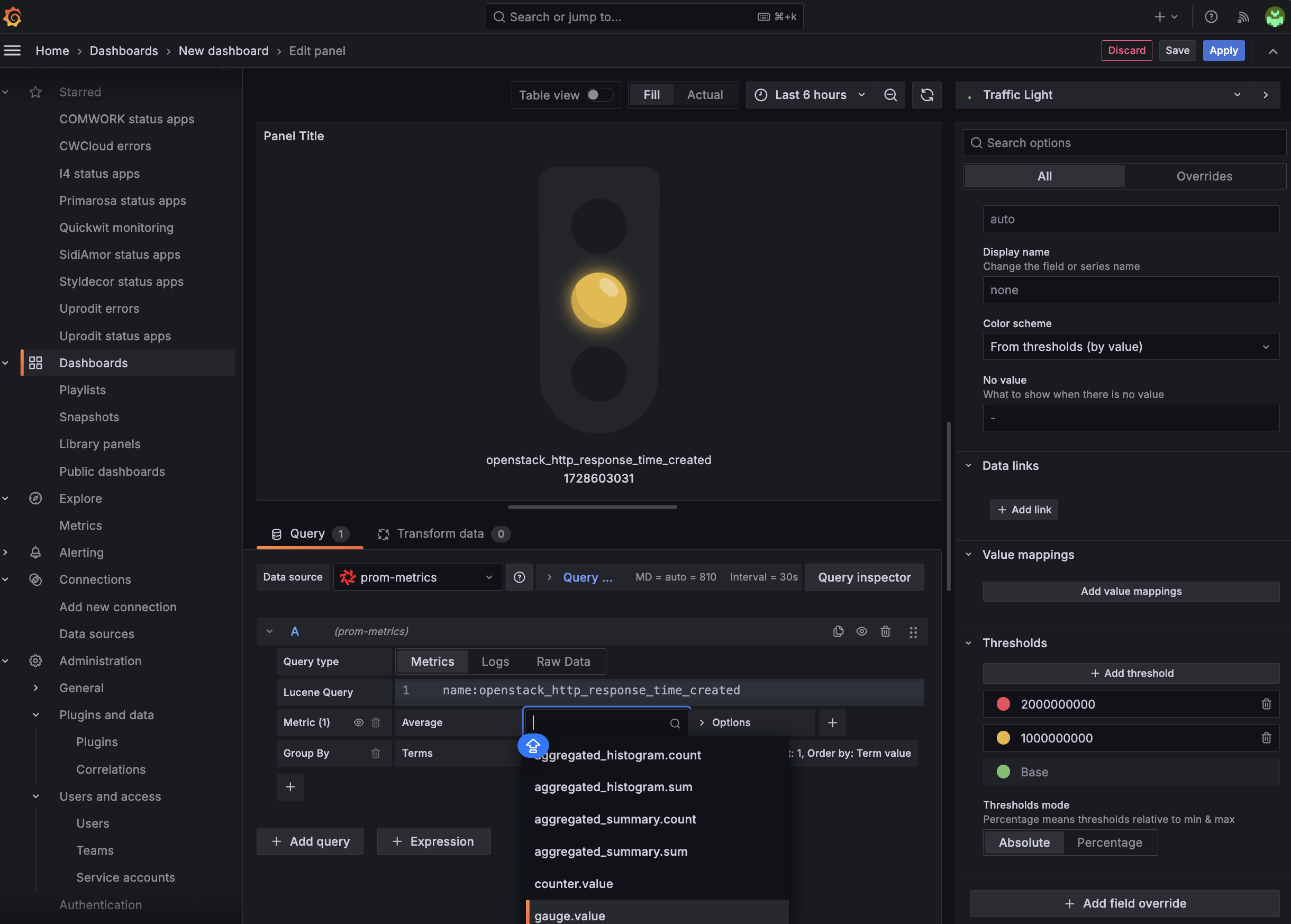Expand metric Options chevron

(x=702, y=722)
